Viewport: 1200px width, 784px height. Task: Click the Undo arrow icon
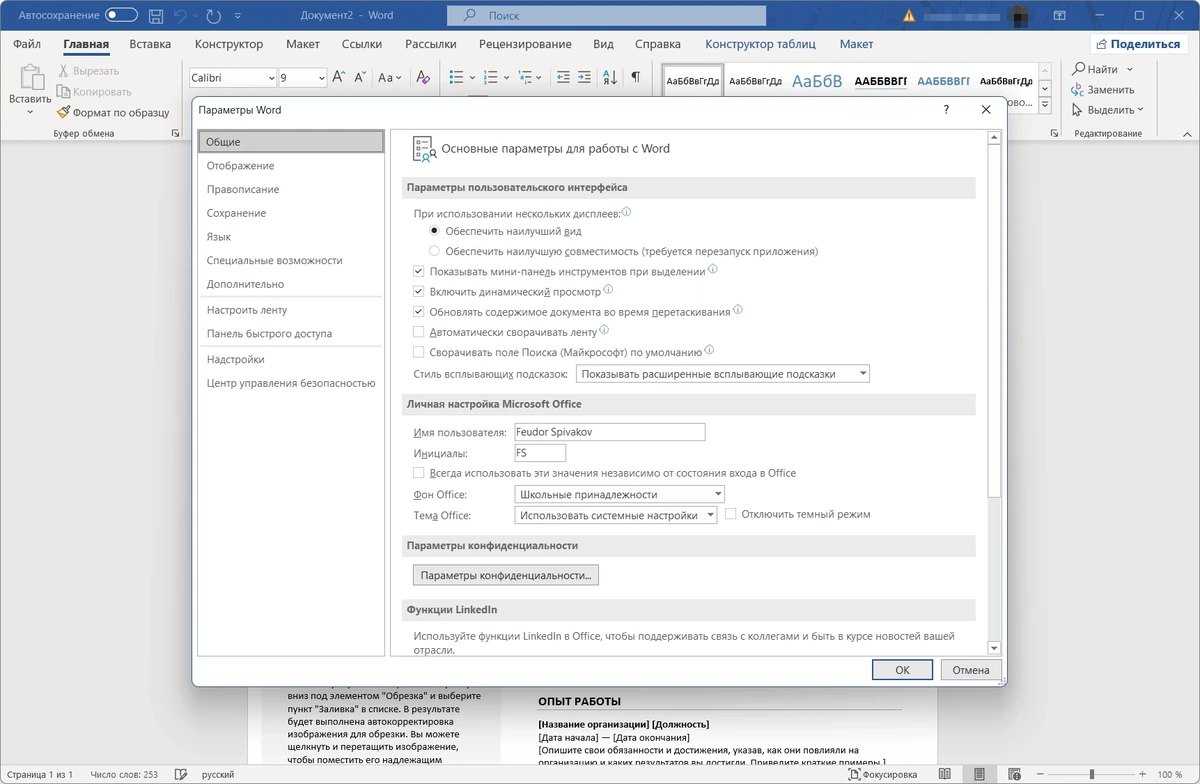tap(181, 16)
